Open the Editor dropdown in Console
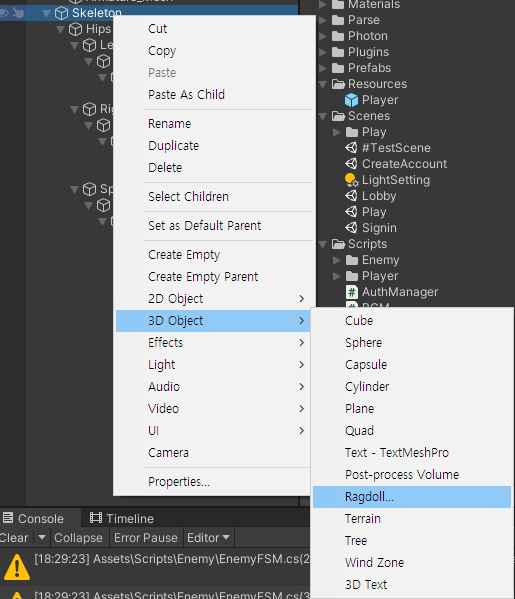The height and width of the screenshot is (599, 515). [208, 538]
